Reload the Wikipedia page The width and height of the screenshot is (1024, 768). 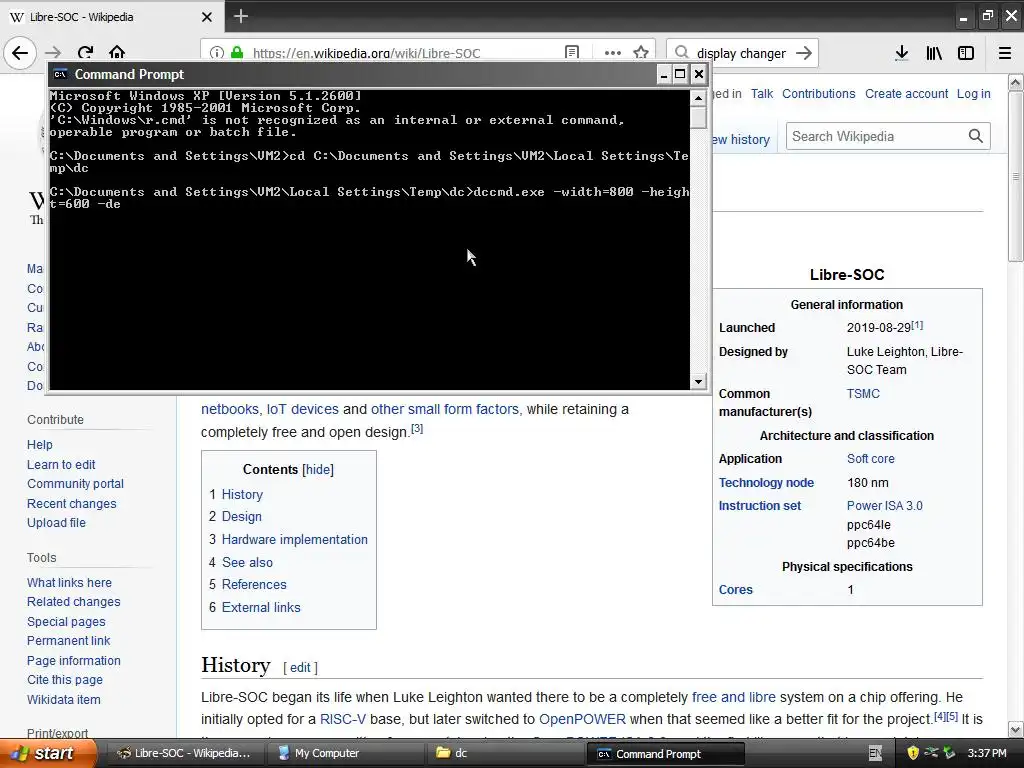[x=85, y=53]
